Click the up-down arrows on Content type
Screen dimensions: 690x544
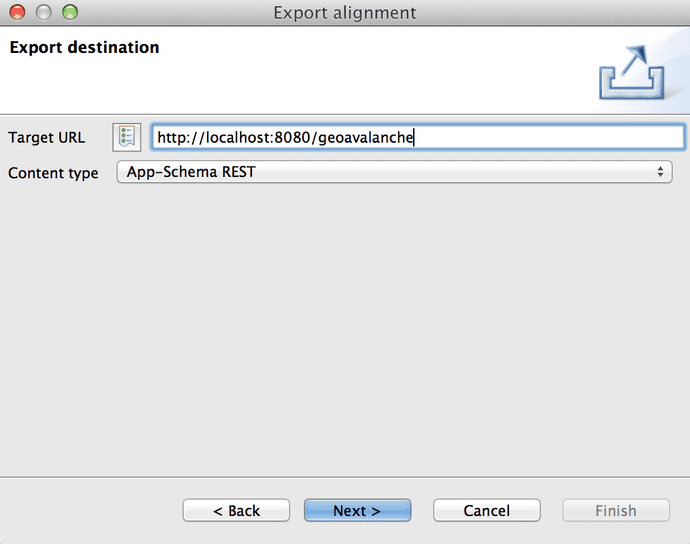point(660,172)
